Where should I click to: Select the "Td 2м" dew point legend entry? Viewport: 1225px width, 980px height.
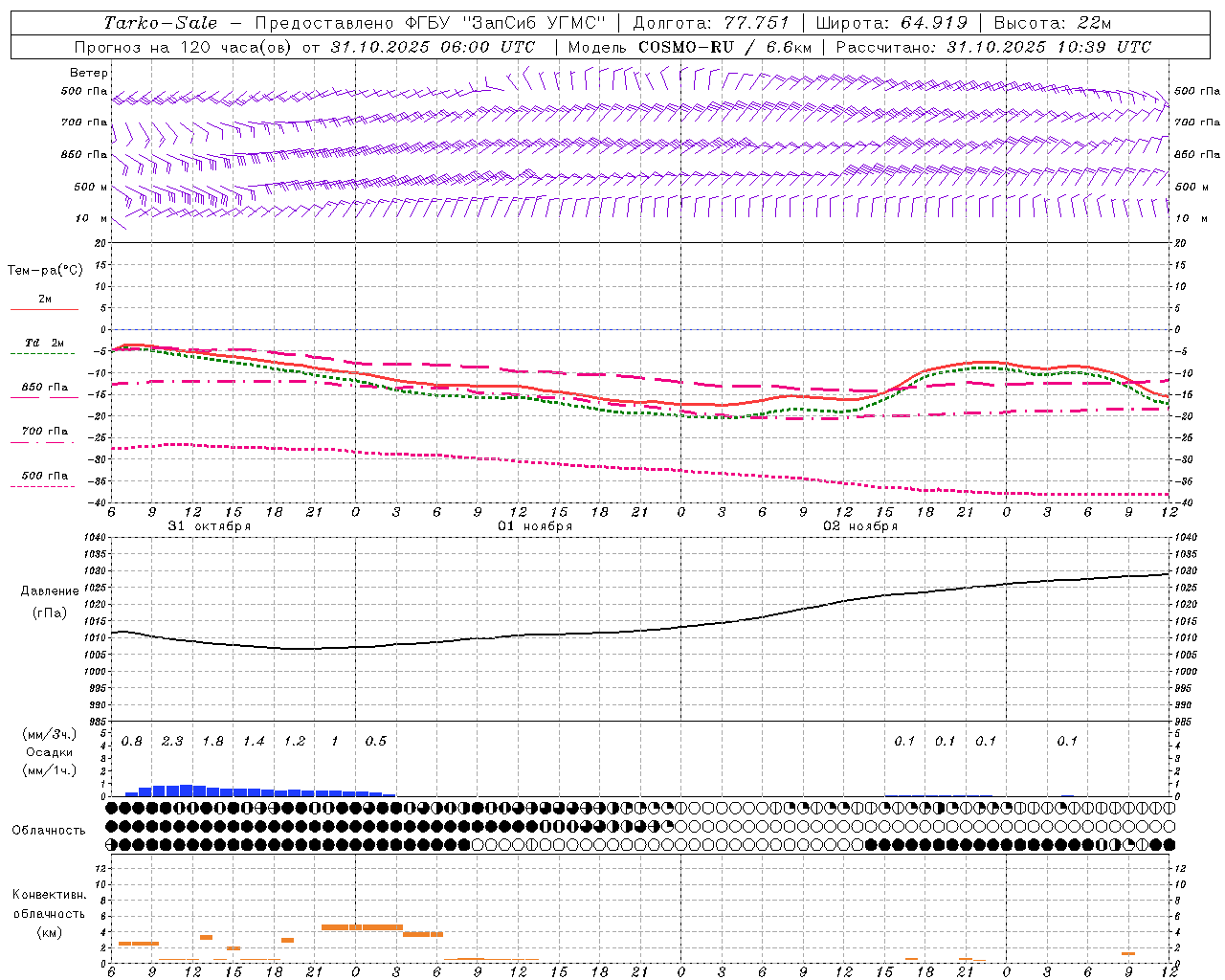click(x=45, y=343)
